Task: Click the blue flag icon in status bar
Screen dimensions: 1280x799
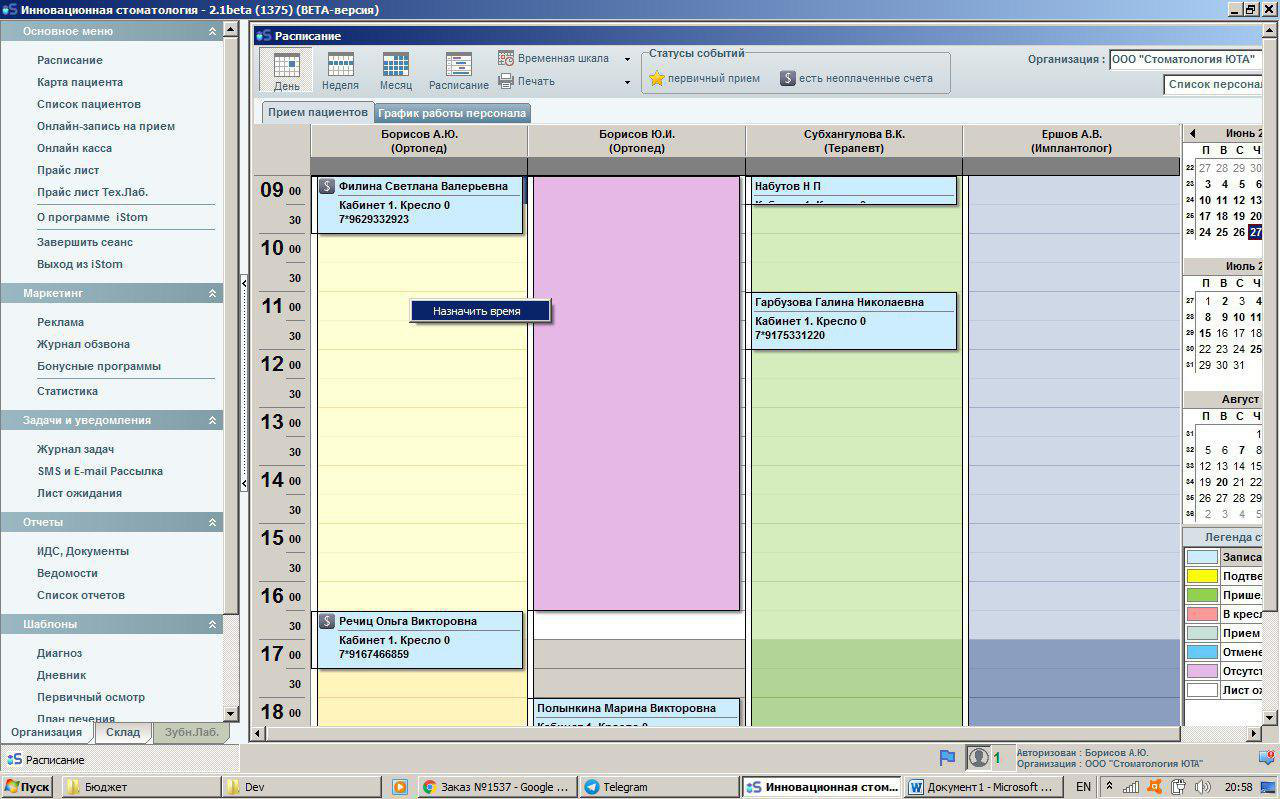Action: point(947,758)
